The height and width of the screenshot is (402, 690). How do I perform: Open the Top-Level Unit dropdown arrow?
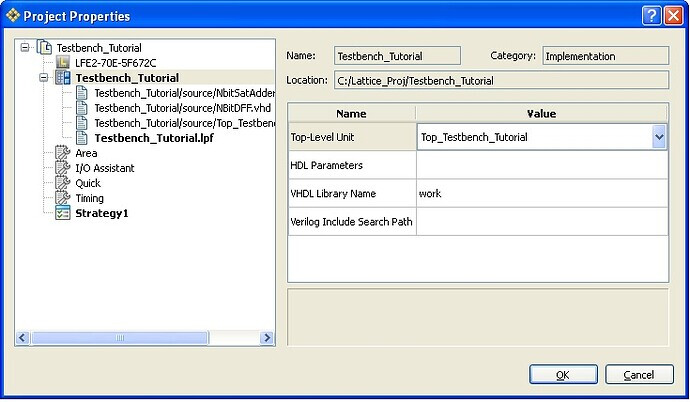point(659,137)
